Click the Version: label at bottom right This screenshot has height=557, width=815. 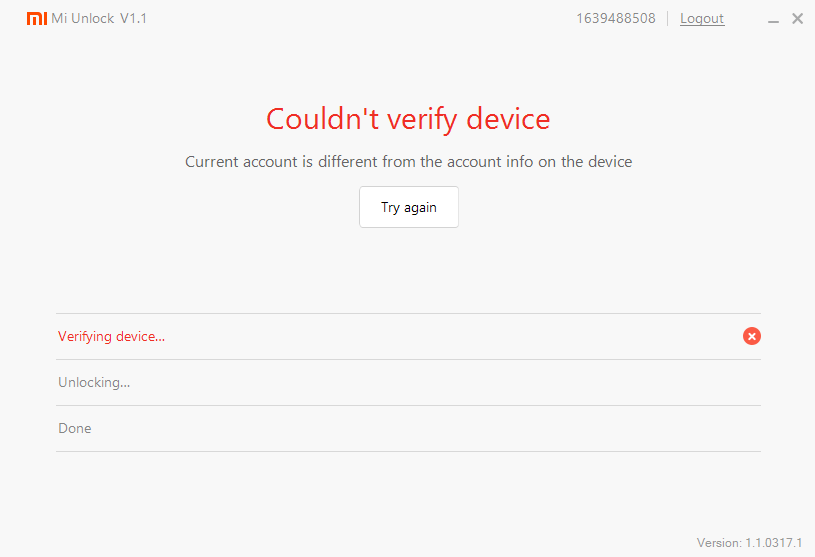719,542
